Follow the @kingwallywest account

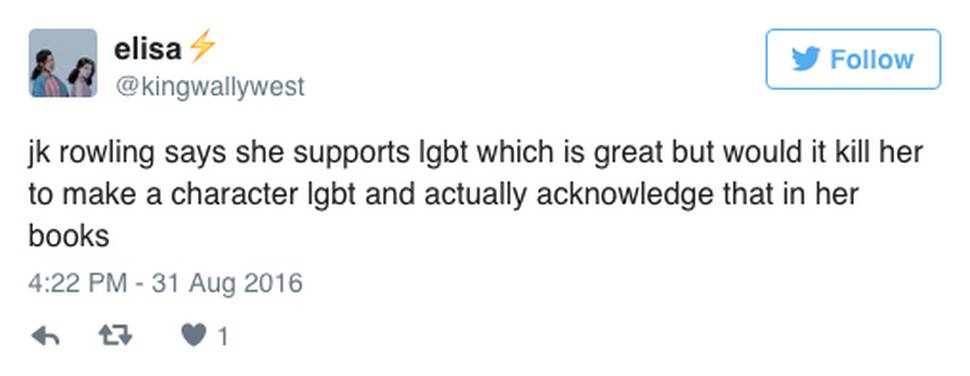pyautogui.click(x=853, y=59)
